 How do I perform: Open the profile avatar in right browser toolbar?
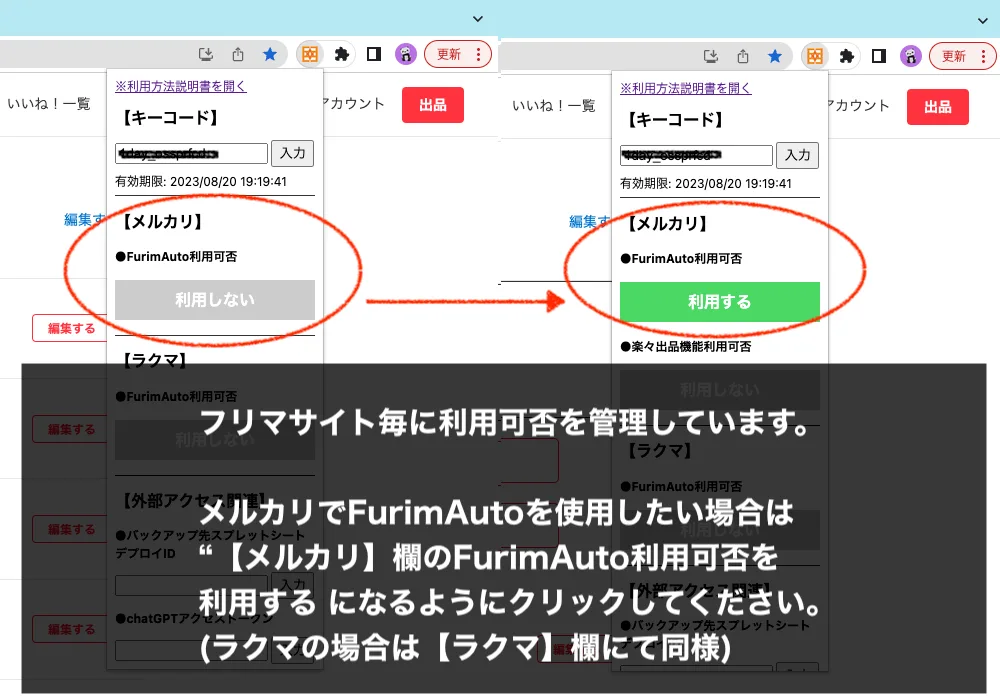(x=911, y=56)
